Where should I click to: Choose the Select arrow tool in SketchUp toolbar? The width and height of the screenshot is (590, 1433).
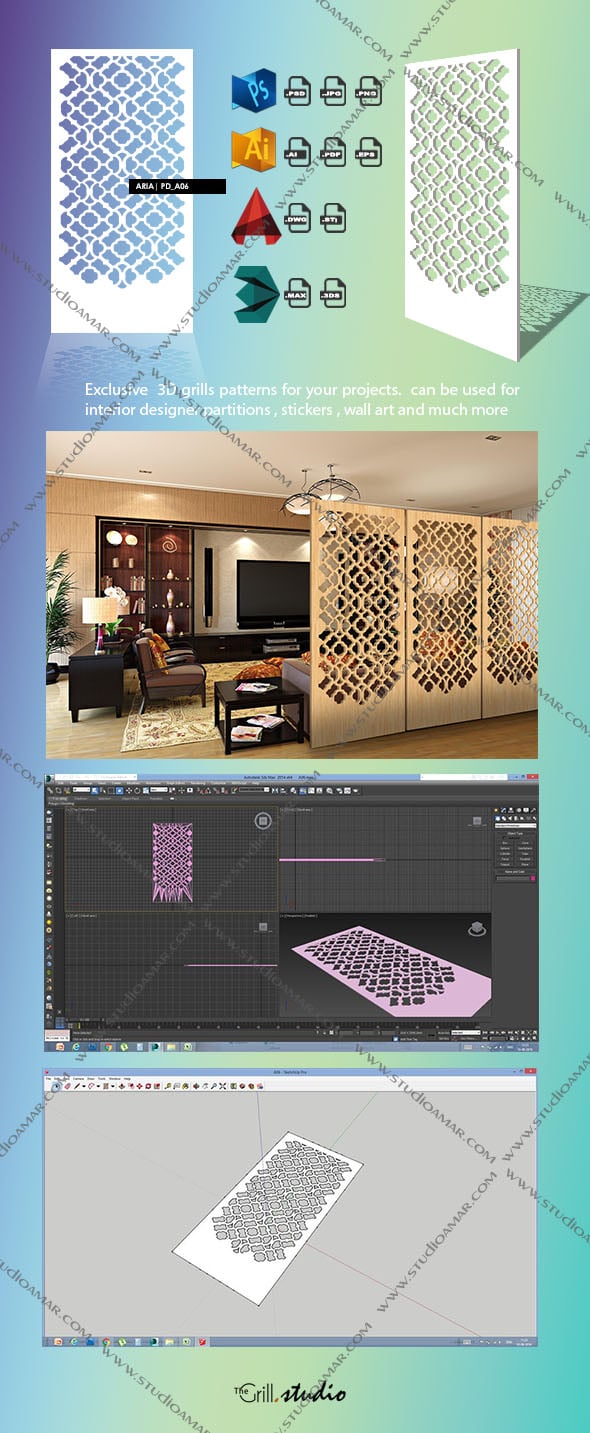56,1086
